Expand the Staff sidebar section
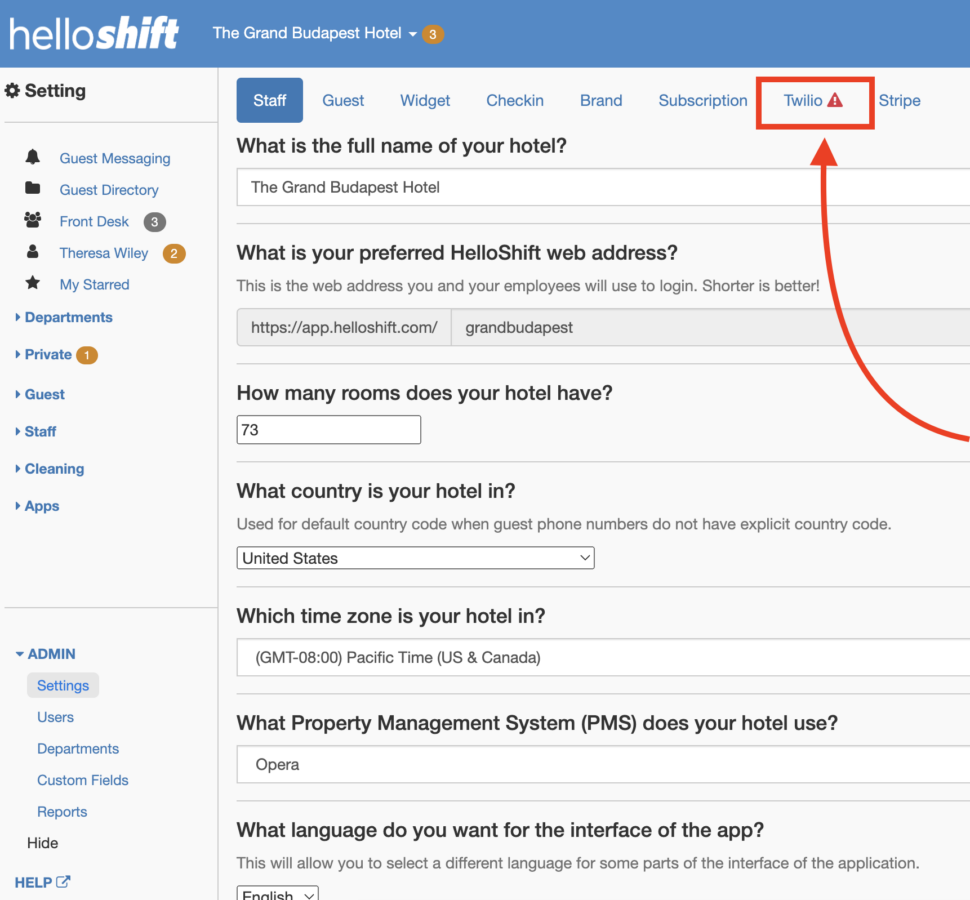 36,431
